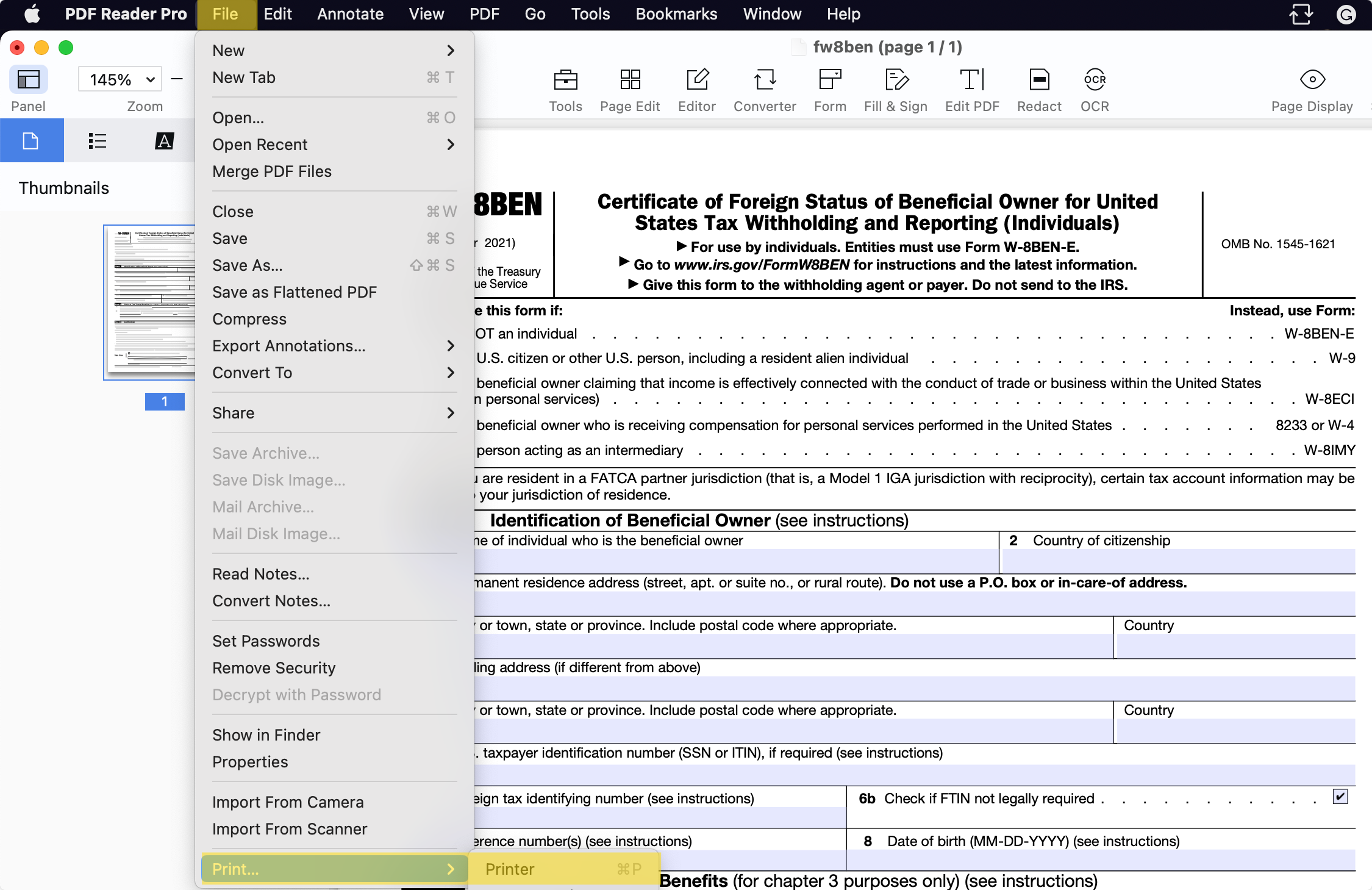Select Save as Flattened PDF
1372x890 pixels.
(334, 292)
